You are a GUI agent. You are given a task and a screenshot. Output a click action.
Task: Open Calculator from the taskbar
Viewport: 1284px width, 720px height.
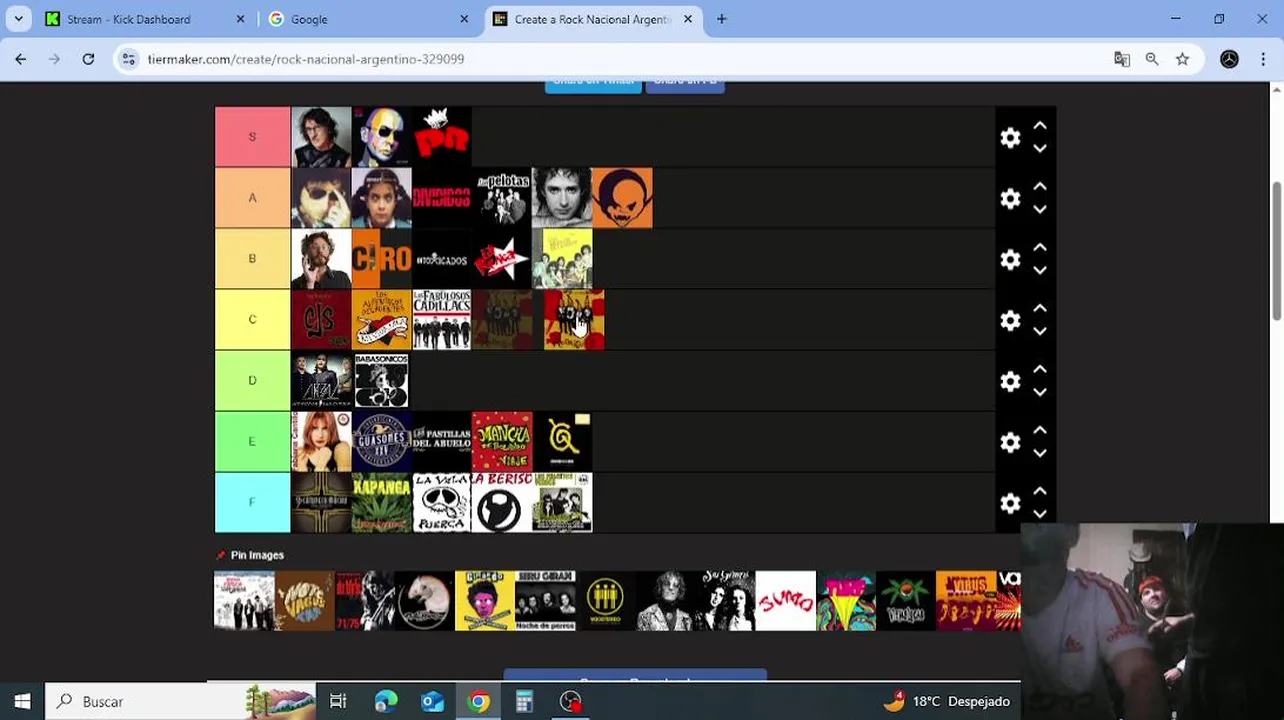[x=524, y=701]
